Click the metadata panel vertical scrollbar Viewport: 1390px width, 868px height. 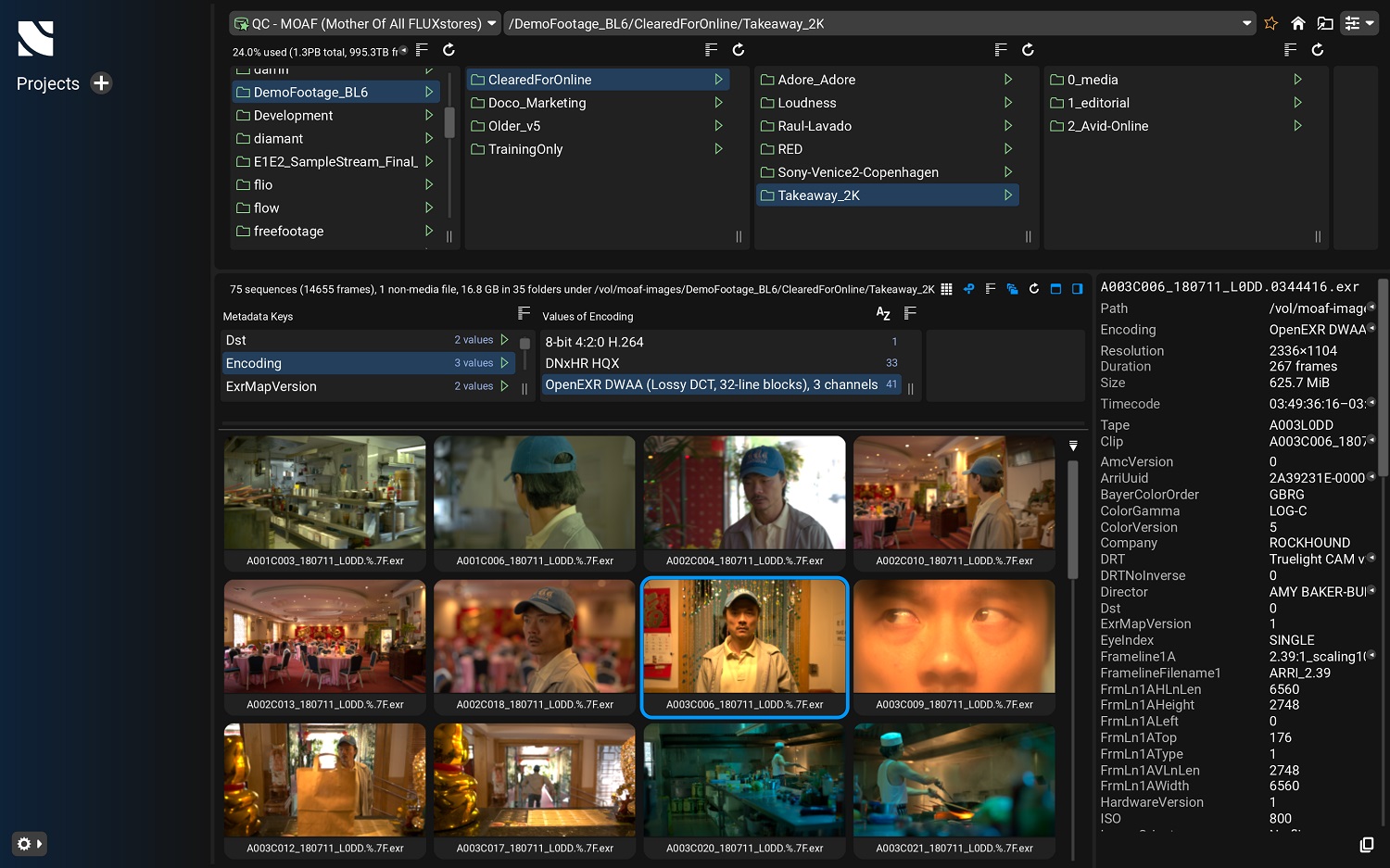tap(1384, 378)
